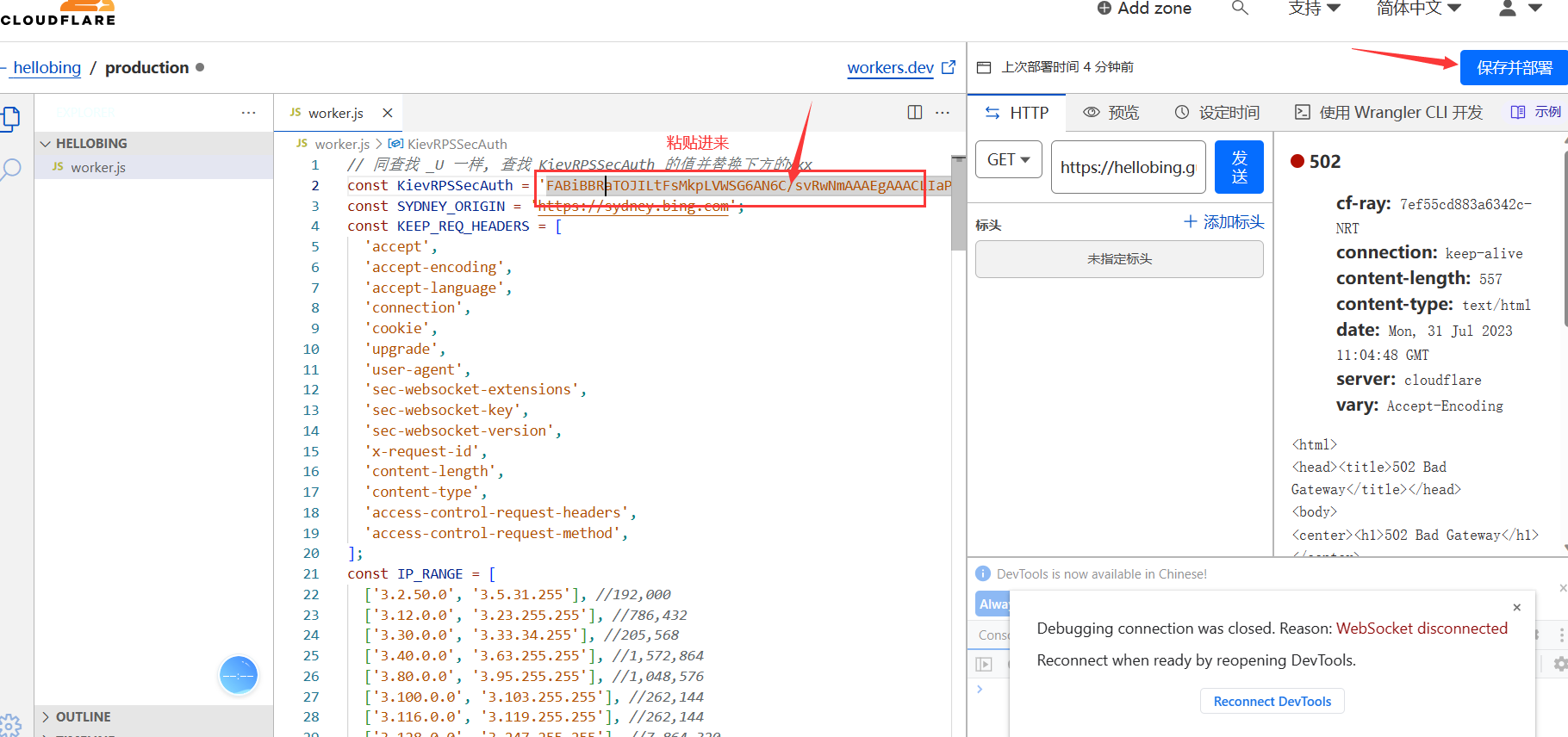Click the cf-ray header label
Screen dimensions: 1568x737
point(1363,203)
